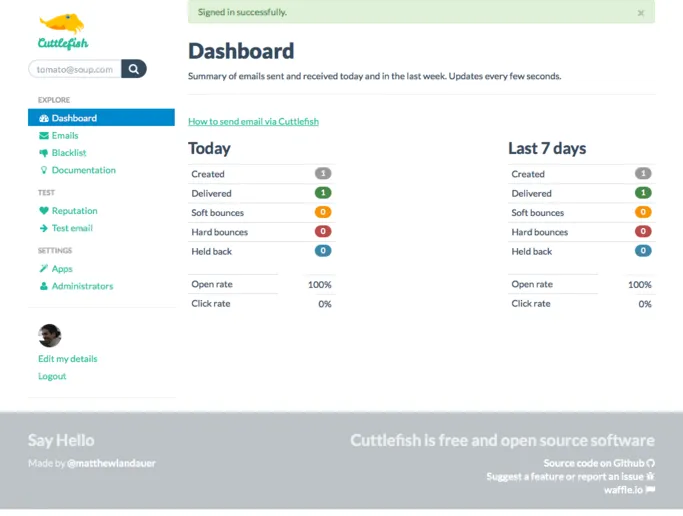Click the thumbs-down Blacklist icon
The image size is (683, 516).
pyautogui.click(x=44, y=153)
